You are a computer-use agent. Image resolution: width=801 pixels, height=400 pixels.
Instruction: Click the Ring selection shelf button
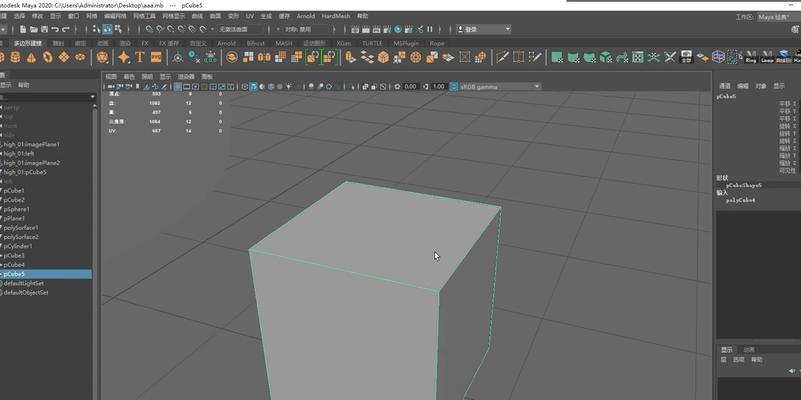pyautogui.click(x=750, y=57)
